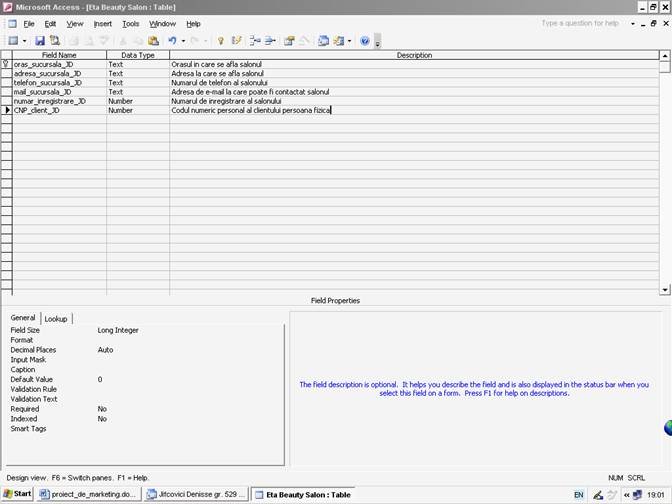Click the Field Size property value
This screenshot has height=504, width=672.
click(x=189, y=330)
